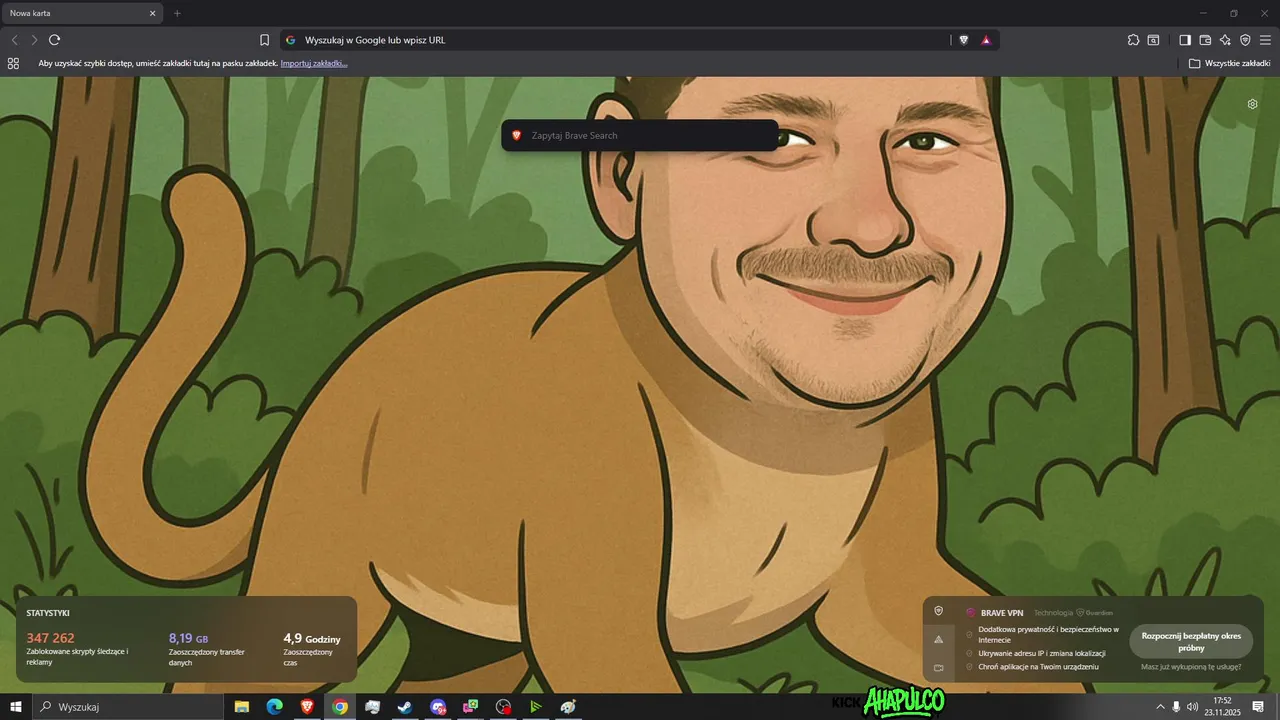The image size is (1280, 720).
Task: Click the STATYSTYKI heading
Action: pos(48,613)
